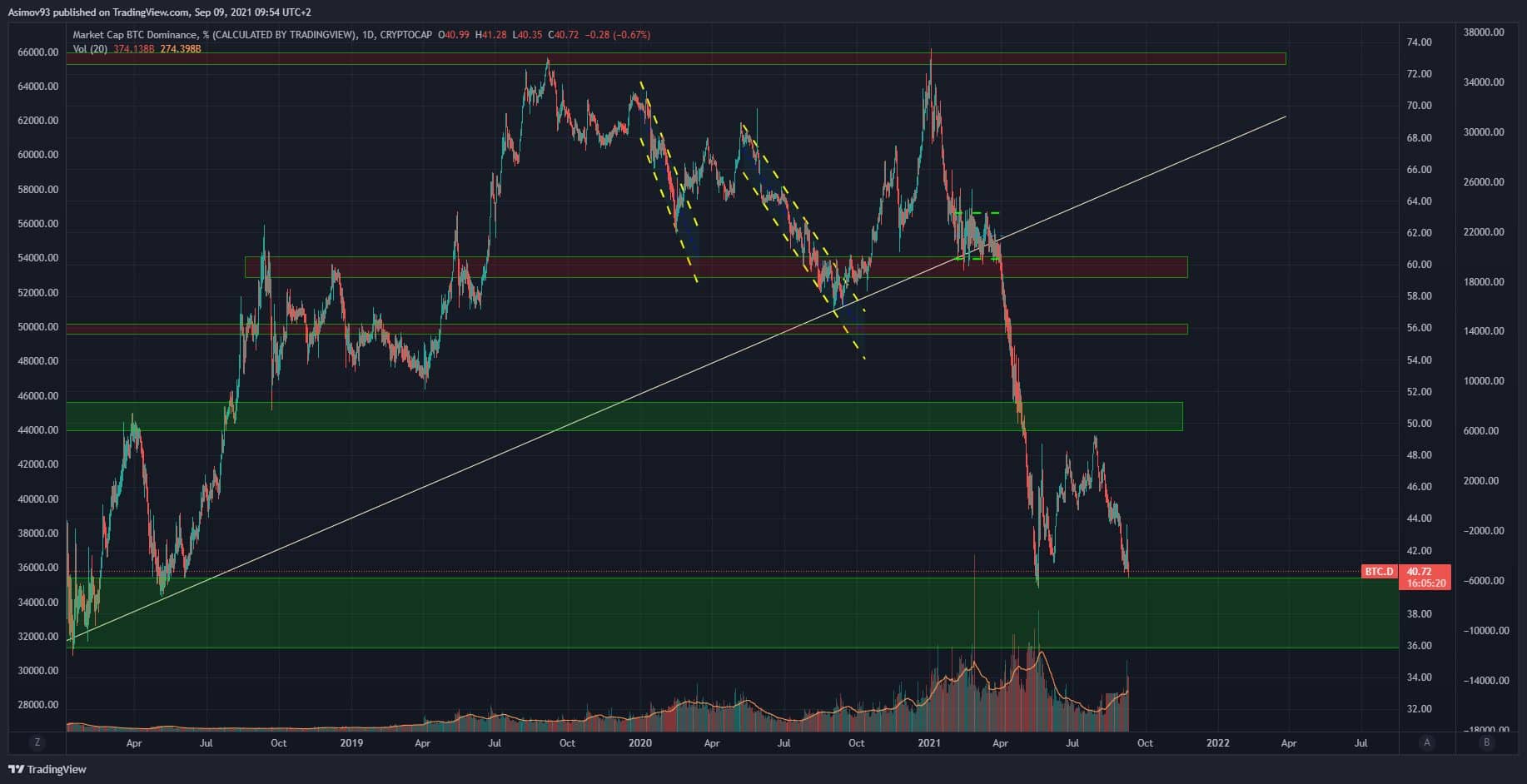Screen dimensions: 1527x784
Task: Click the low value L40.35
Action: [x=528, y=35]
